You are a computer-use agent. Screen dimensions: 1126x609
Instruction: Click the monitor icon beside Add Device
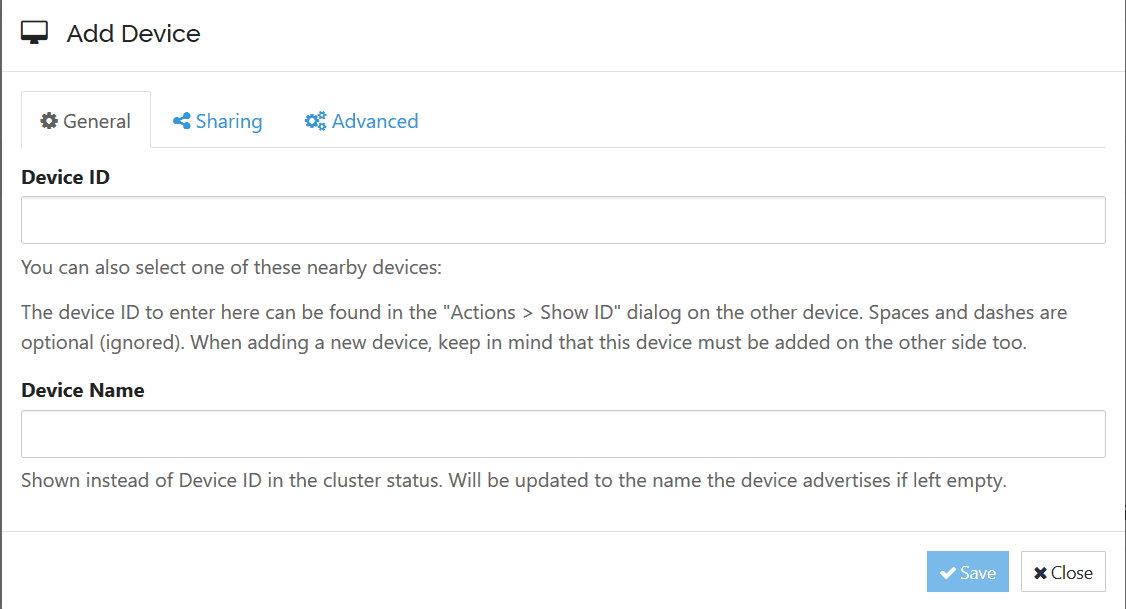[34, 33]
